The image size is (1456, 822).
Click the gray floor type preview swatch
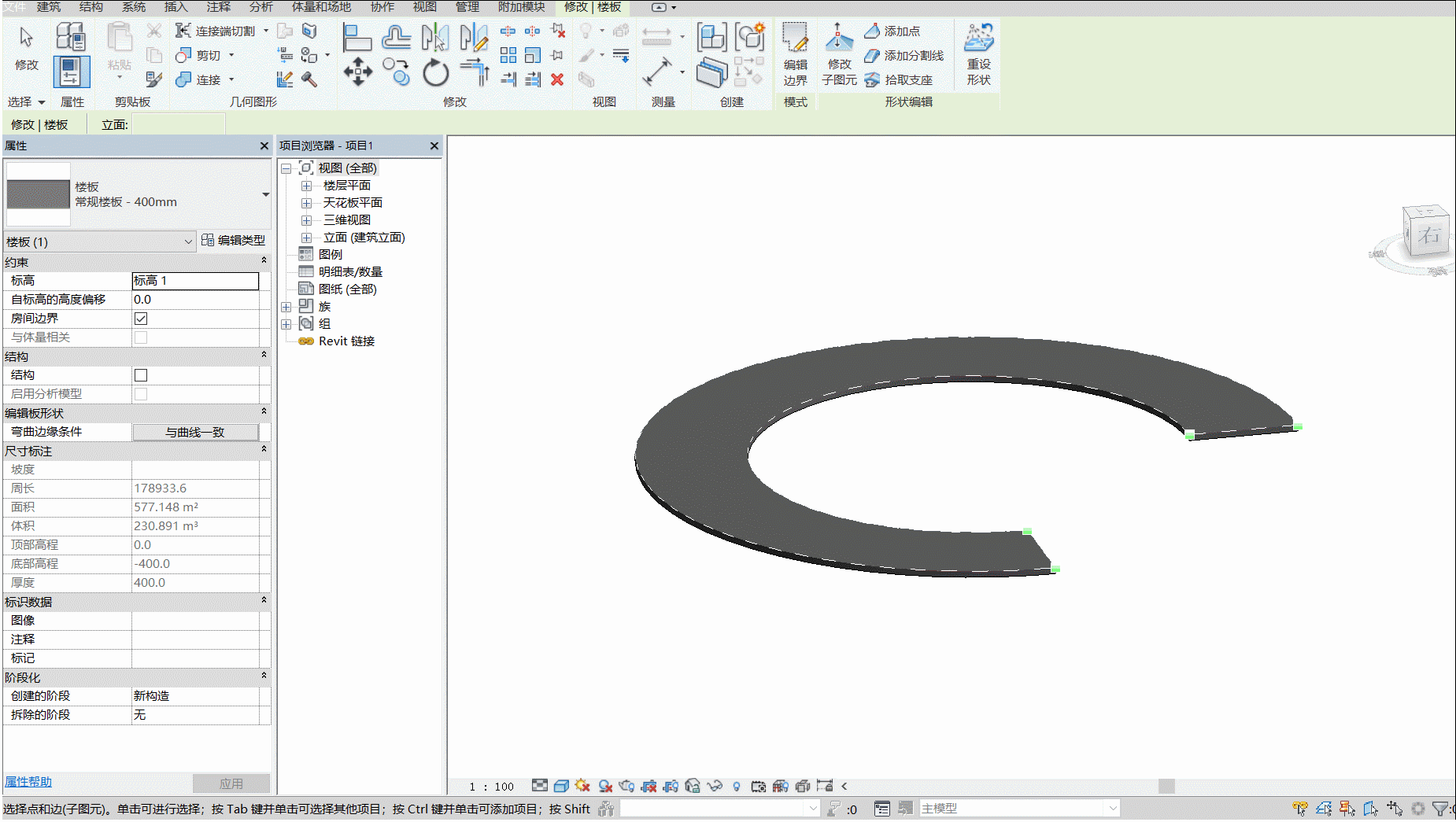[38, 194]
